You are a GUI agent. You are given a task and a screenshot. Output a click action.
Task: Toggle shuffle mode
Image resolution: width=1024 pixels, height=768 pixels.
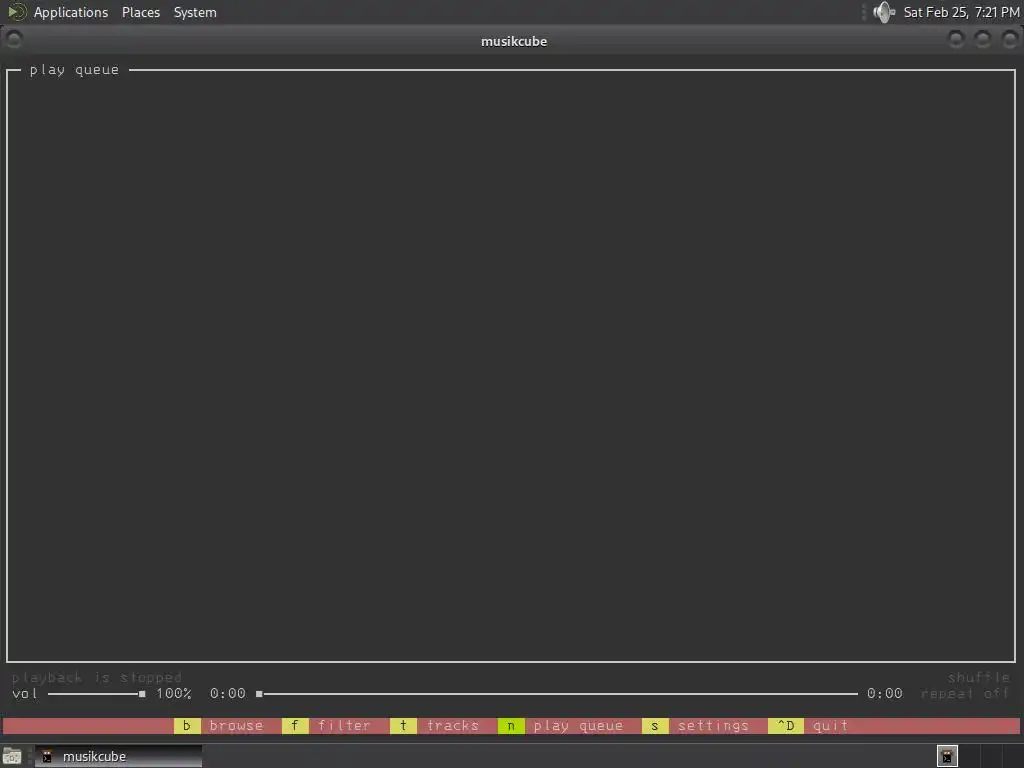[x=978, y=677]
